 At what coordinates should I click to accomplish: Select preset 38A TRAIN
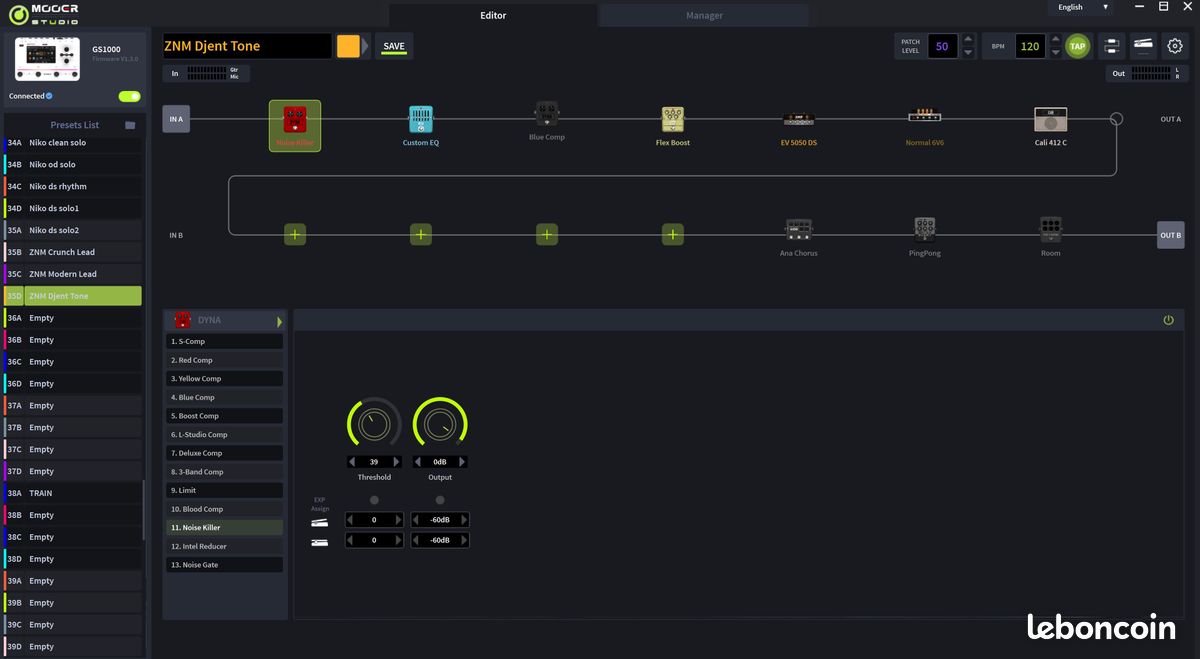72,493
